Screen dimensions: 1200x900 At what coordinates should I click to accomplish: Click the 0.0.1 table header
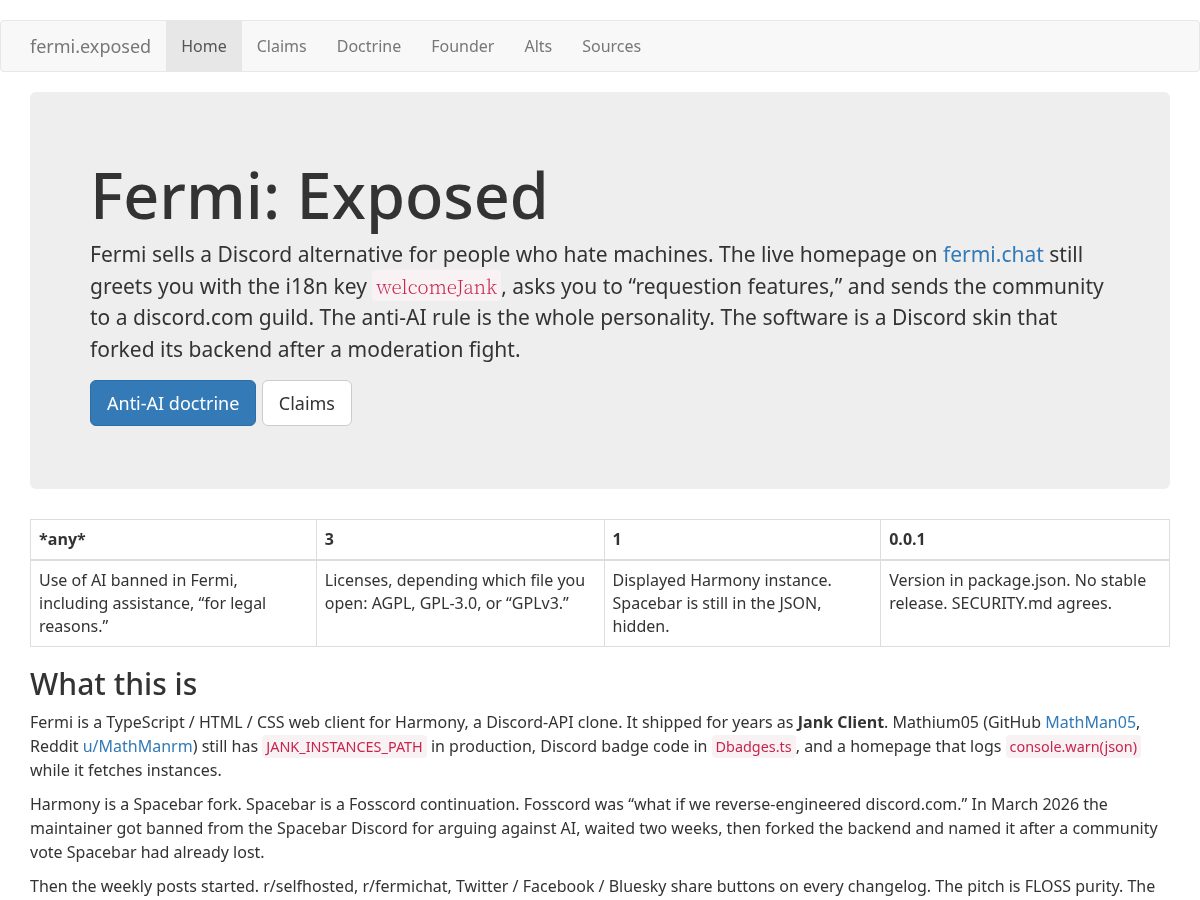click(1025, 540)
